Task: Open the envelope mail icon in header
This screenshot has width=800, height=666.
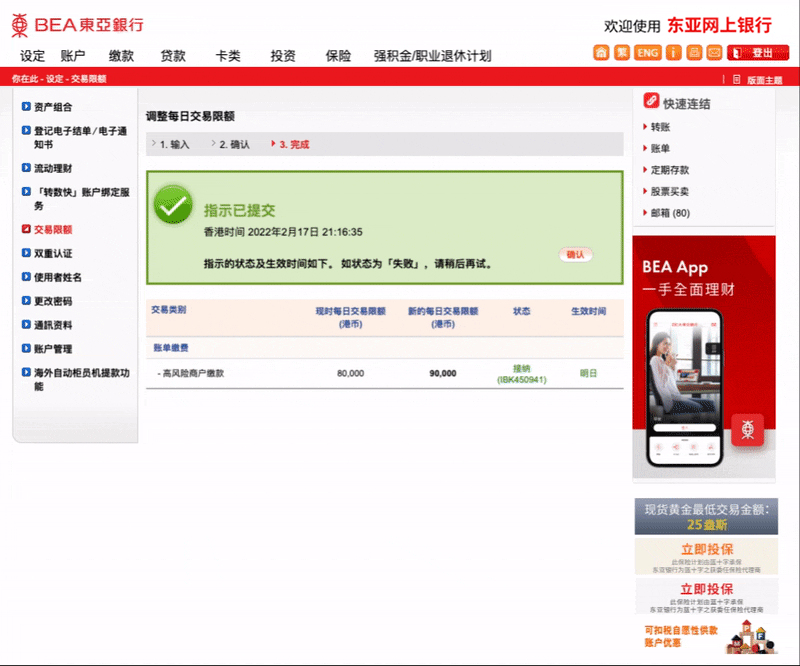Action: (x=714, y=53)
